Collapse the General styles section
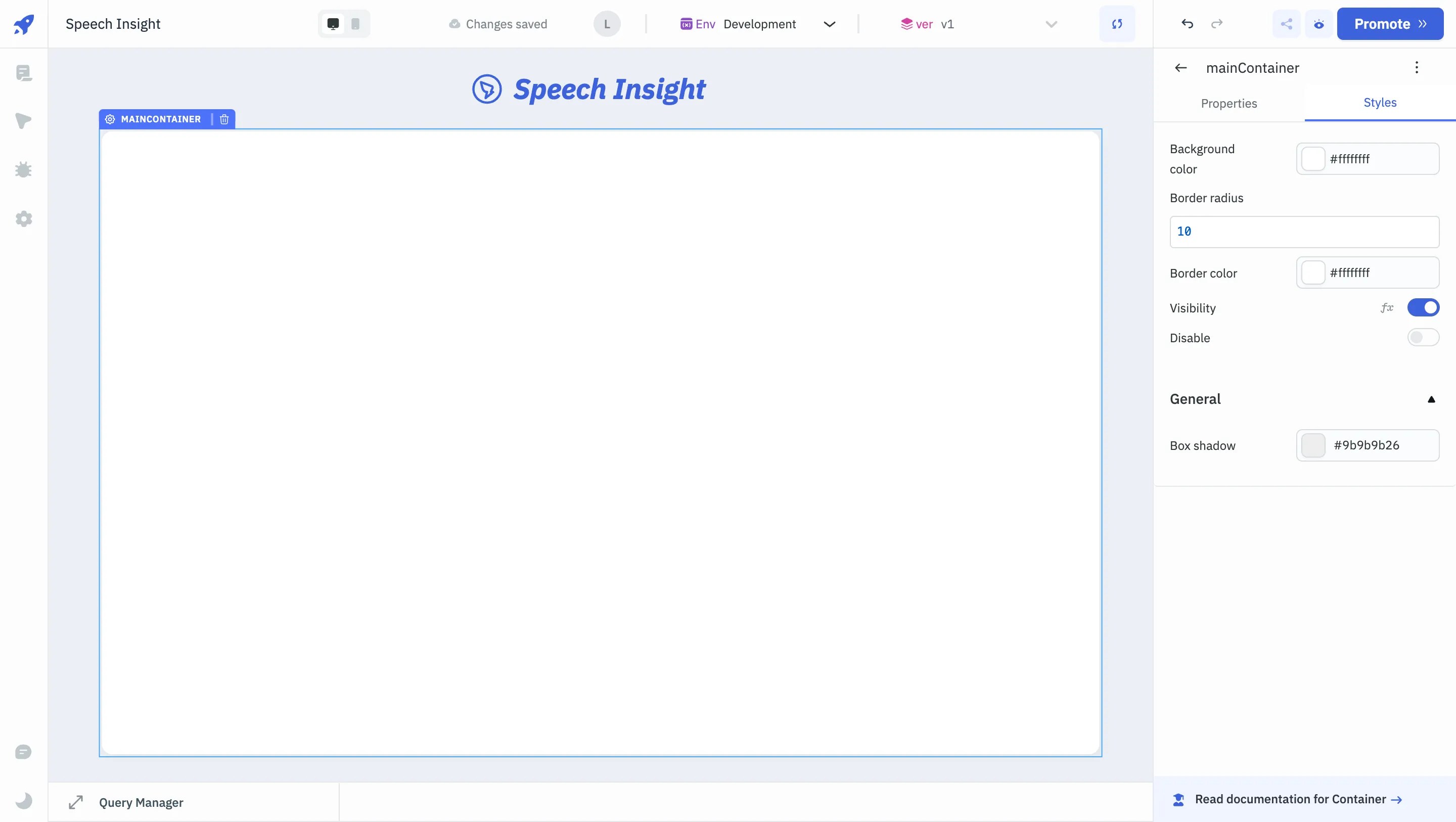 [1432, 399]
